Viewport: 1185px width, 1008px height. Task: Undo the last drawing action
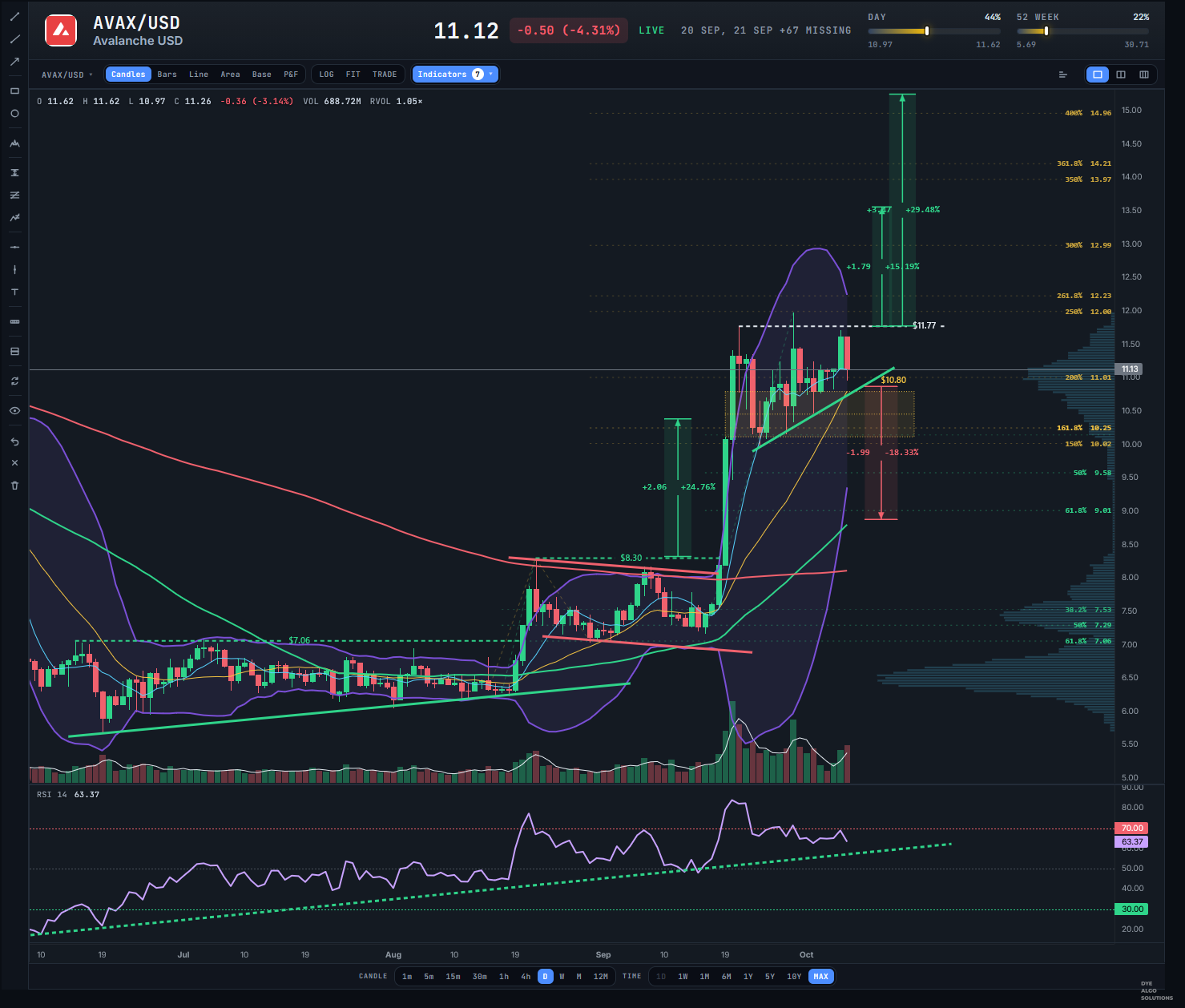tap(14, 442)
